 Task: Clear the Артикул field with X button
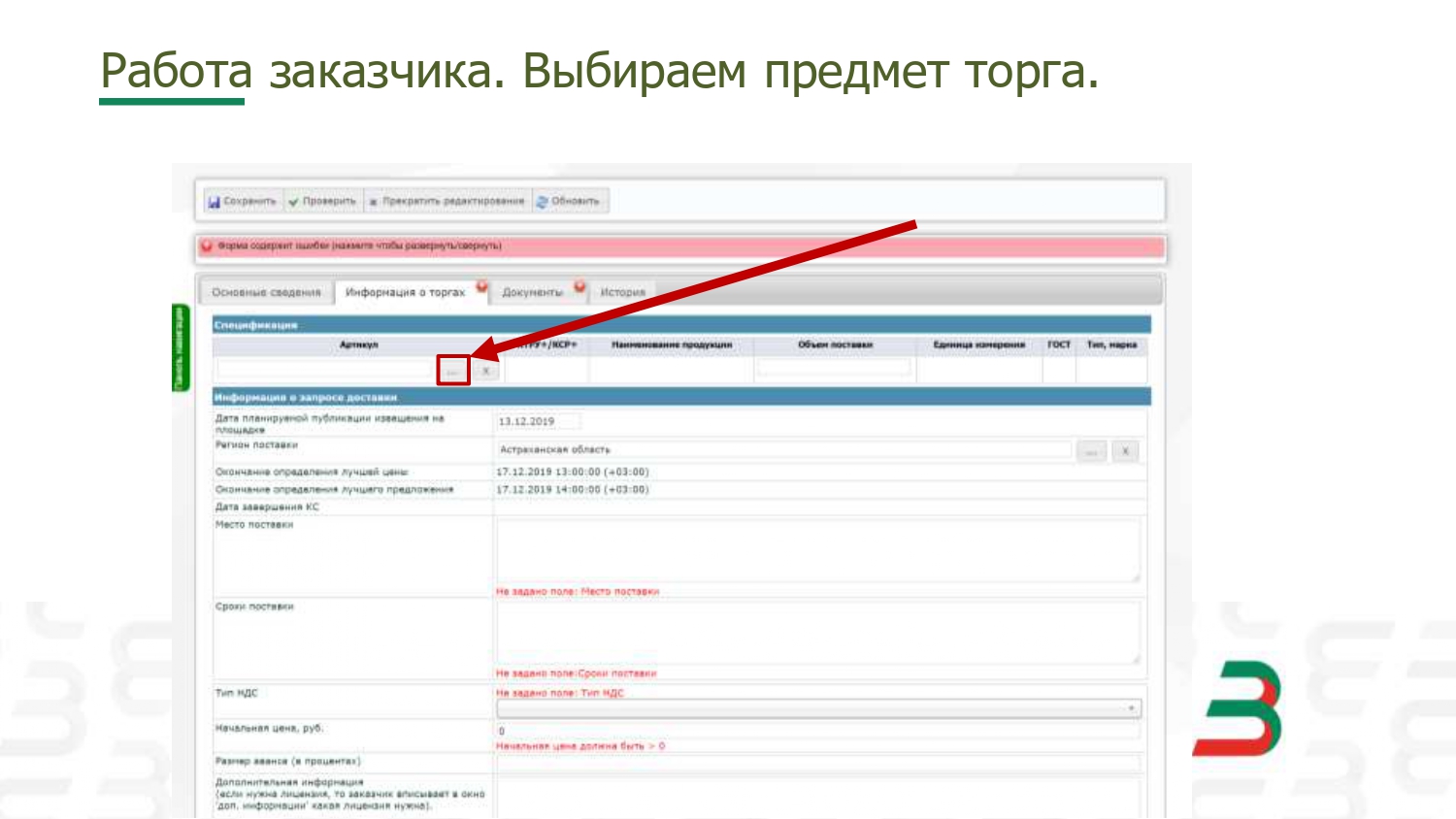tap(486, 371)
